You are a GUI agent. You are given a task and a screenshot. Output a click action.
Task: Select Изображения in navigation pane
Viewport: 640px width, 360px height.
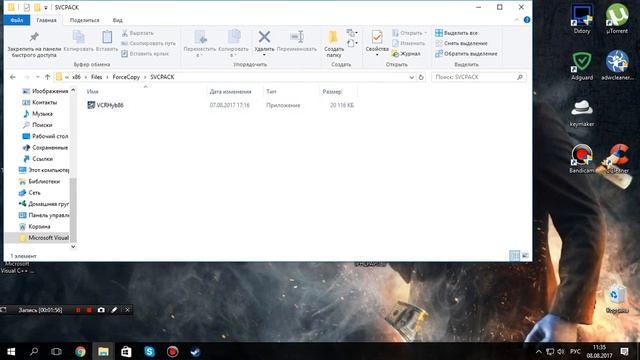[x=45, y=91]
